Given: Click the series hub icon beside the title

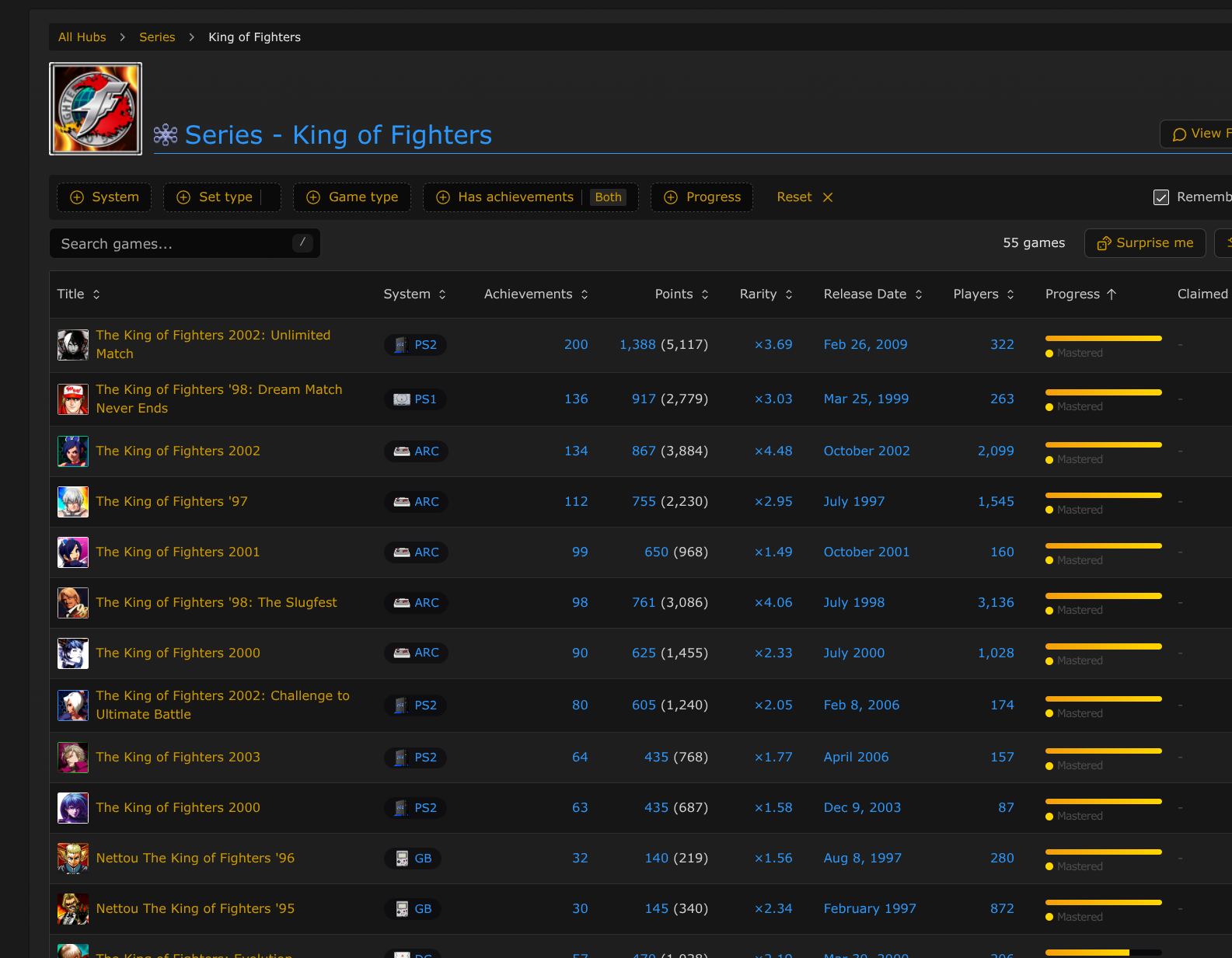Looking at the screenshot, I should click(166, 135).
